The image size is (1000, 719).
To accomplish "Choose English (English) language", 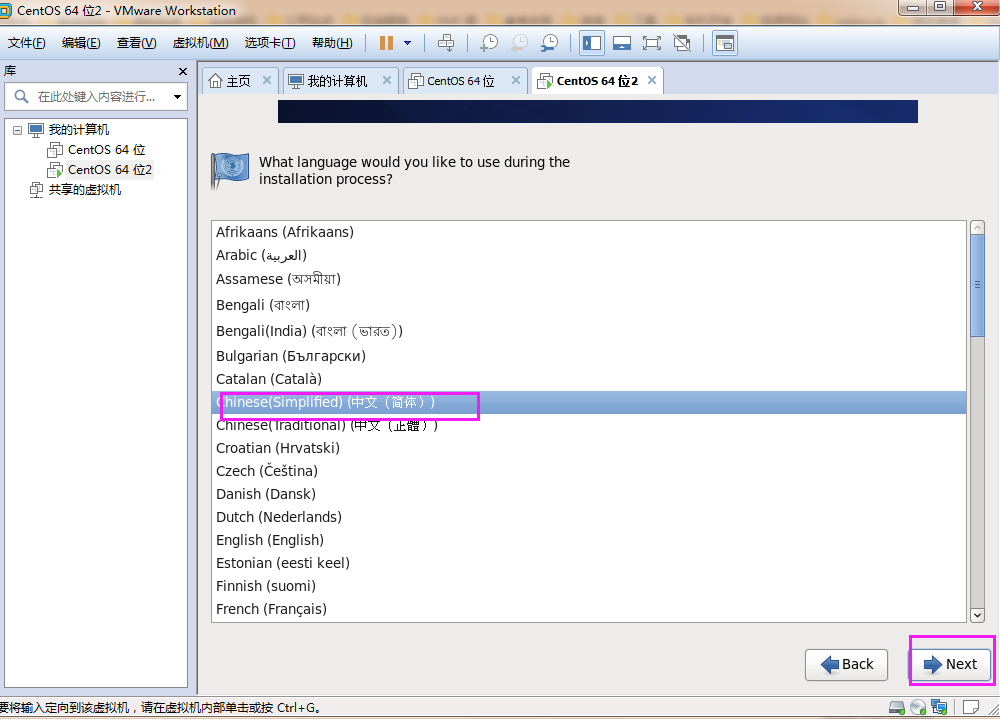I will [x=589, y=540].
